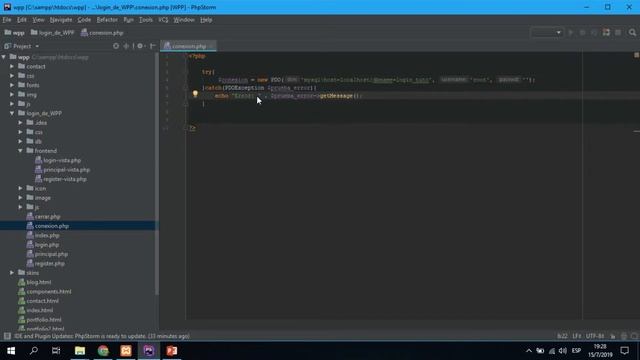
Task: Expand the .idea folder
Action: point(20,122)
